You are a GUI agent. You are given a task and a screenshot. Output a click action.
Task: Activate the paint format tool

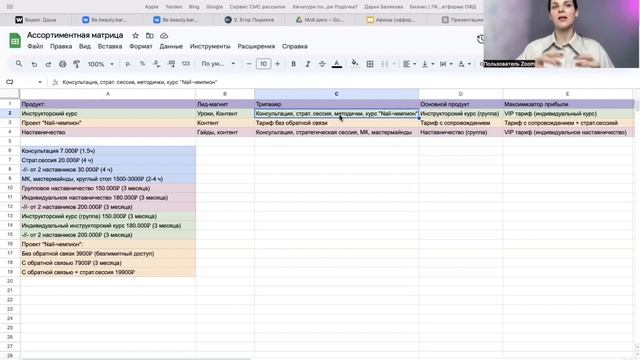[76, 64]
